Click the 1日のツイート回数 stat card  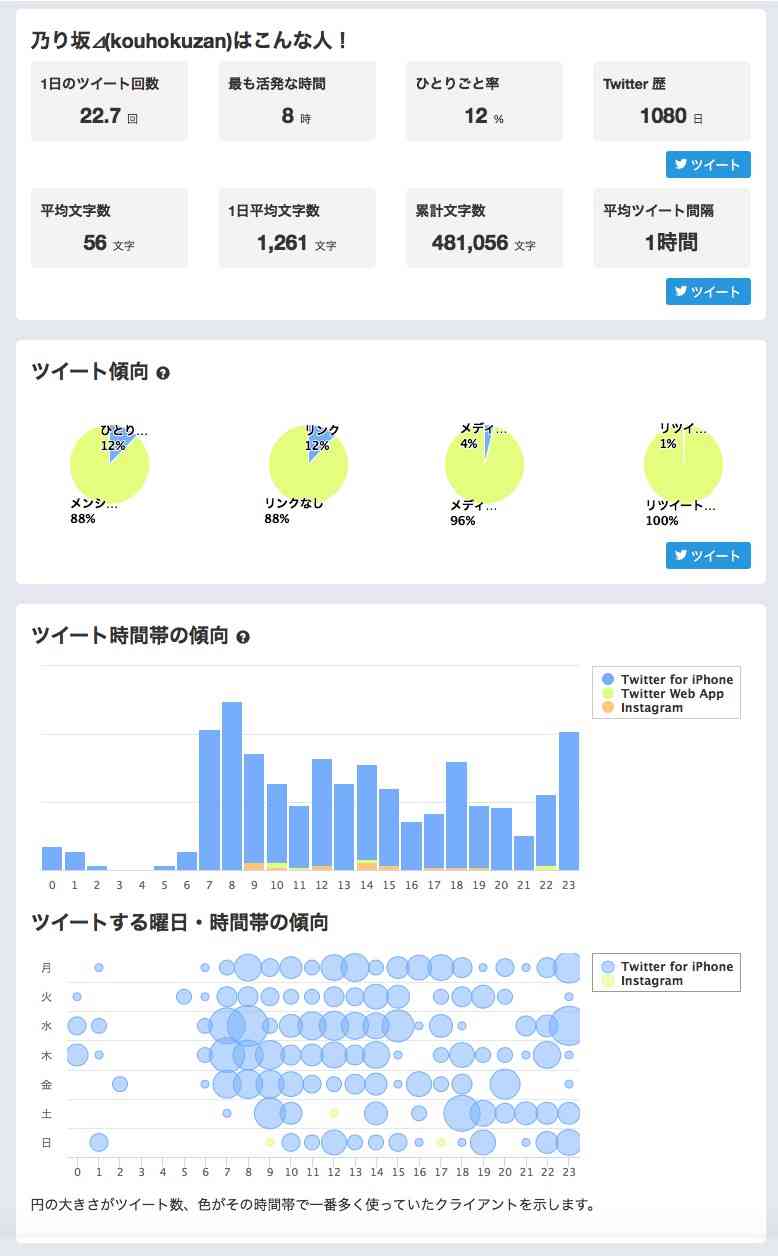click(x=109, y=101)
